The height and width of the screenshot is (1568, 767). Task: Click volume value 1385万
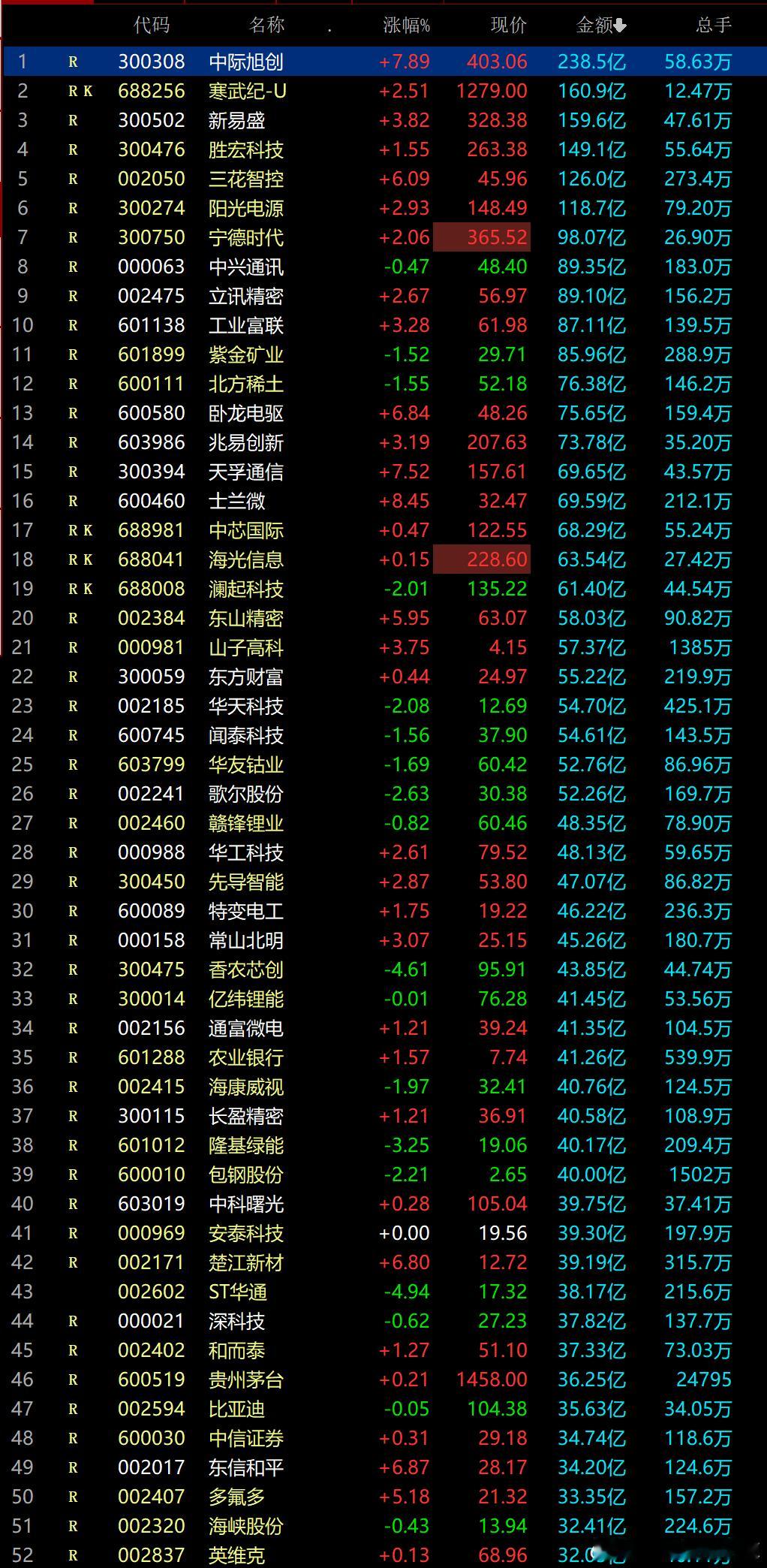pos(699,647)
